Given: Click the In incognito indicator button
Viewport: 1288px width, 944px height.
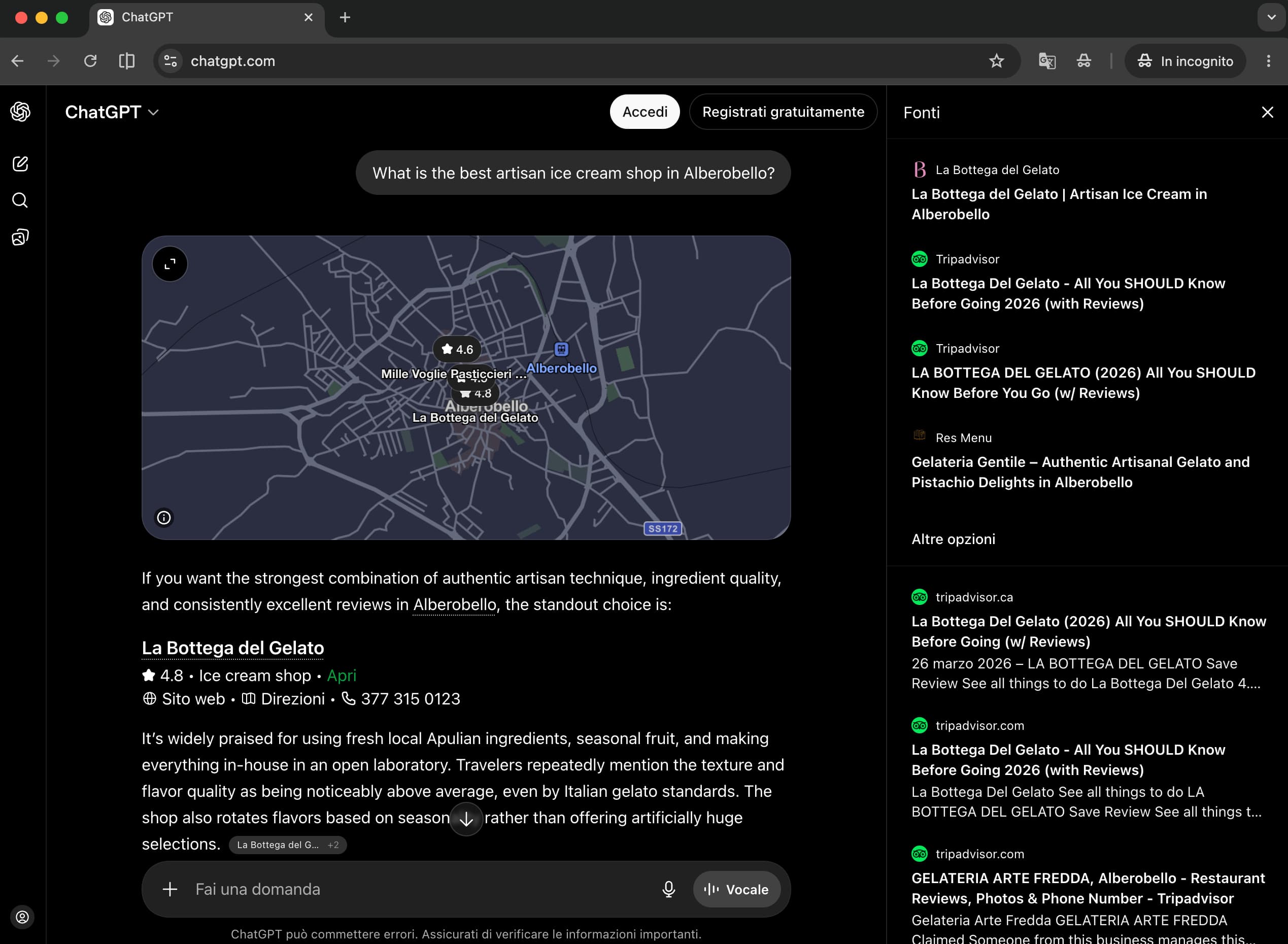Looking at the screenshot, I should click(1184, 61).
